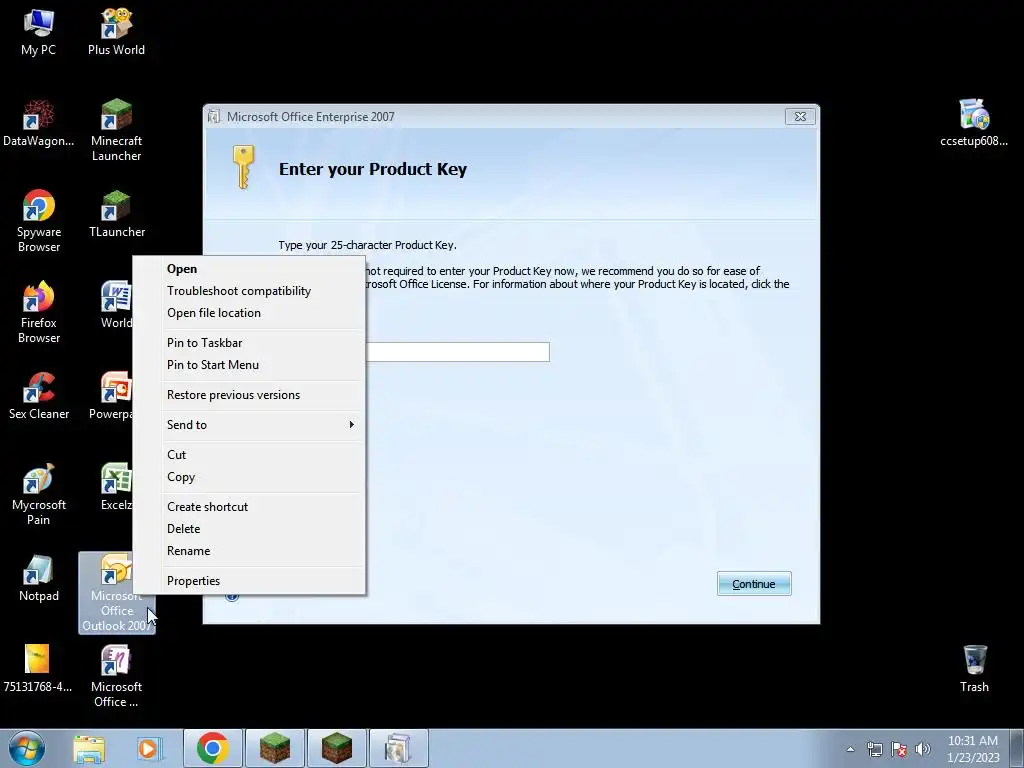Switch to second Minecraft taskbar button

point(336,748)
